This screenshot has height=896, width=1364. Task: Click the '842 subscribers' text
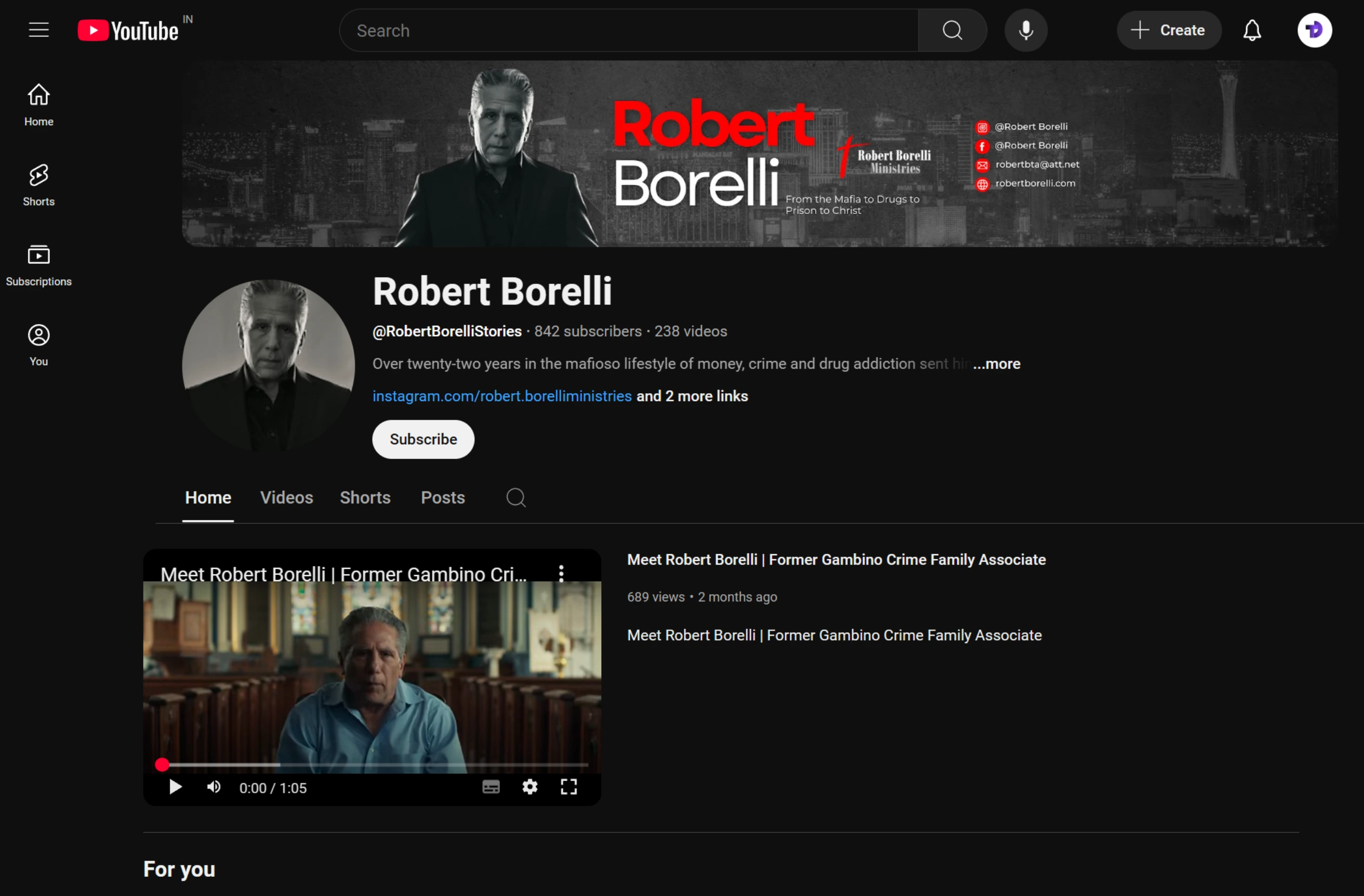[x=588, y=331]
